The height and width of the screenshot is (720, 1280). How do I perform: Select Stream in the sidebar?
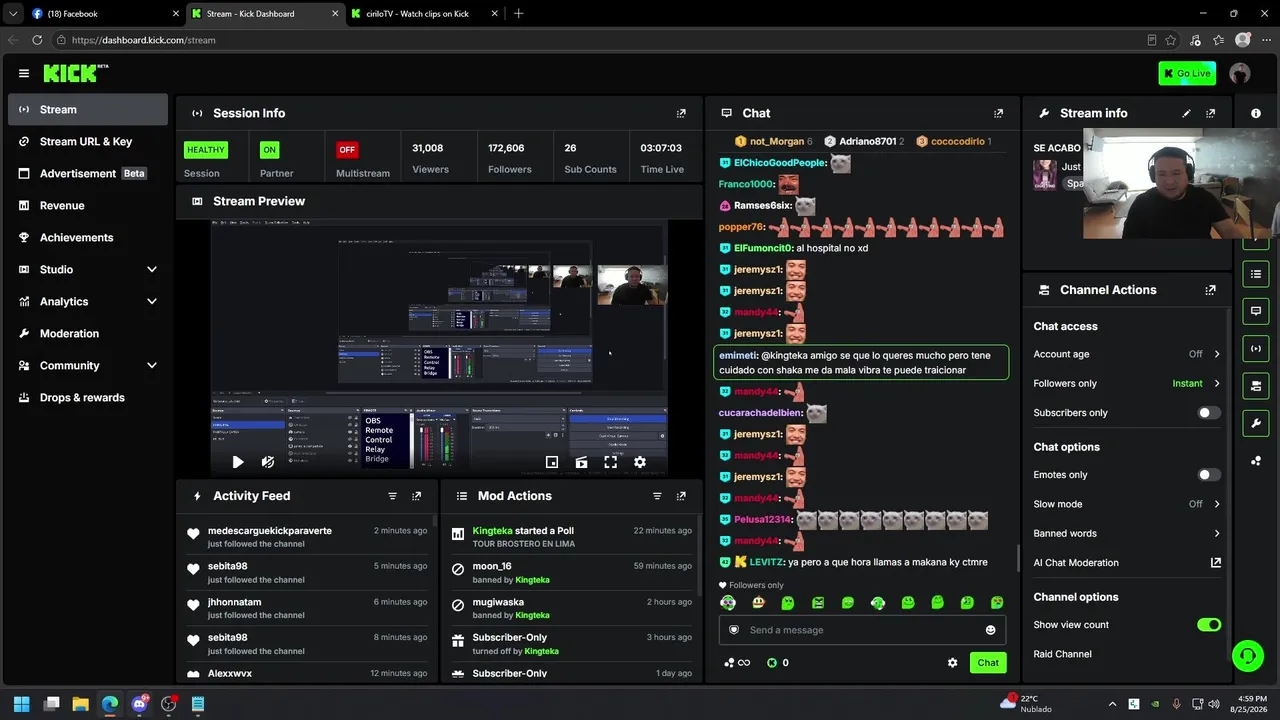click(88, 110)
